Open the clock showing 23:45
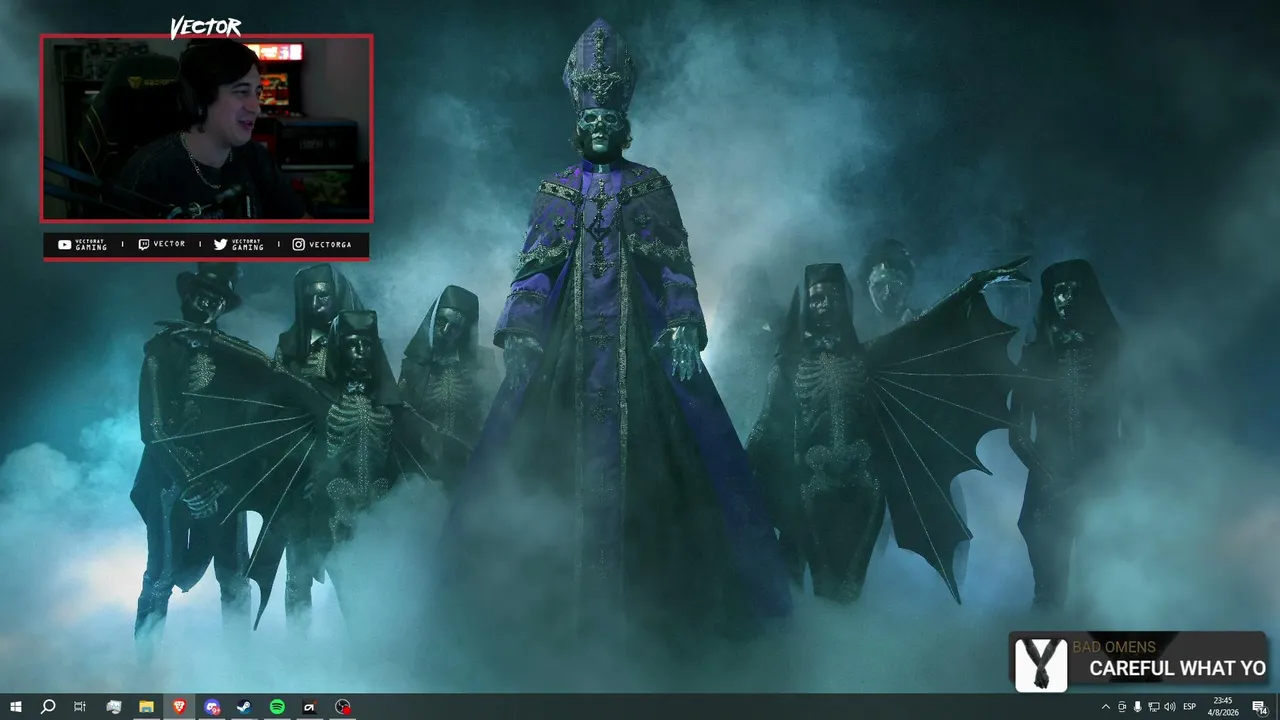Viewport: 1280px width, 720px height. (1223, 707)
